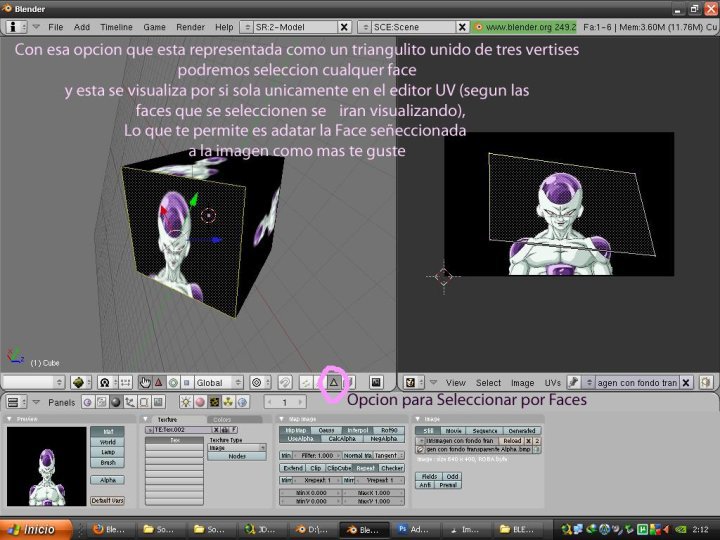Toggle the MipMap option

[295, 430]
